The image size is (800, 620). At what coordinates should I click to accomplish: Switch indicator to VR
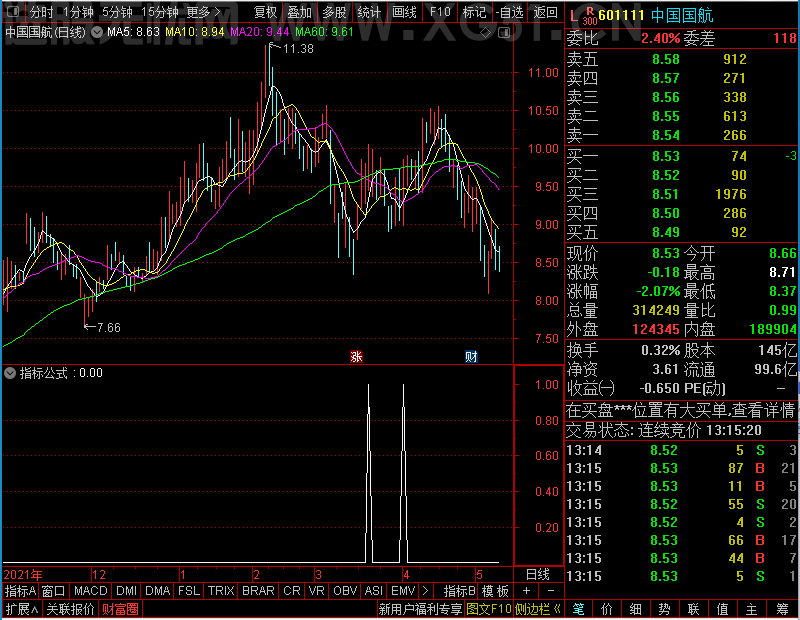coord(316,591)
